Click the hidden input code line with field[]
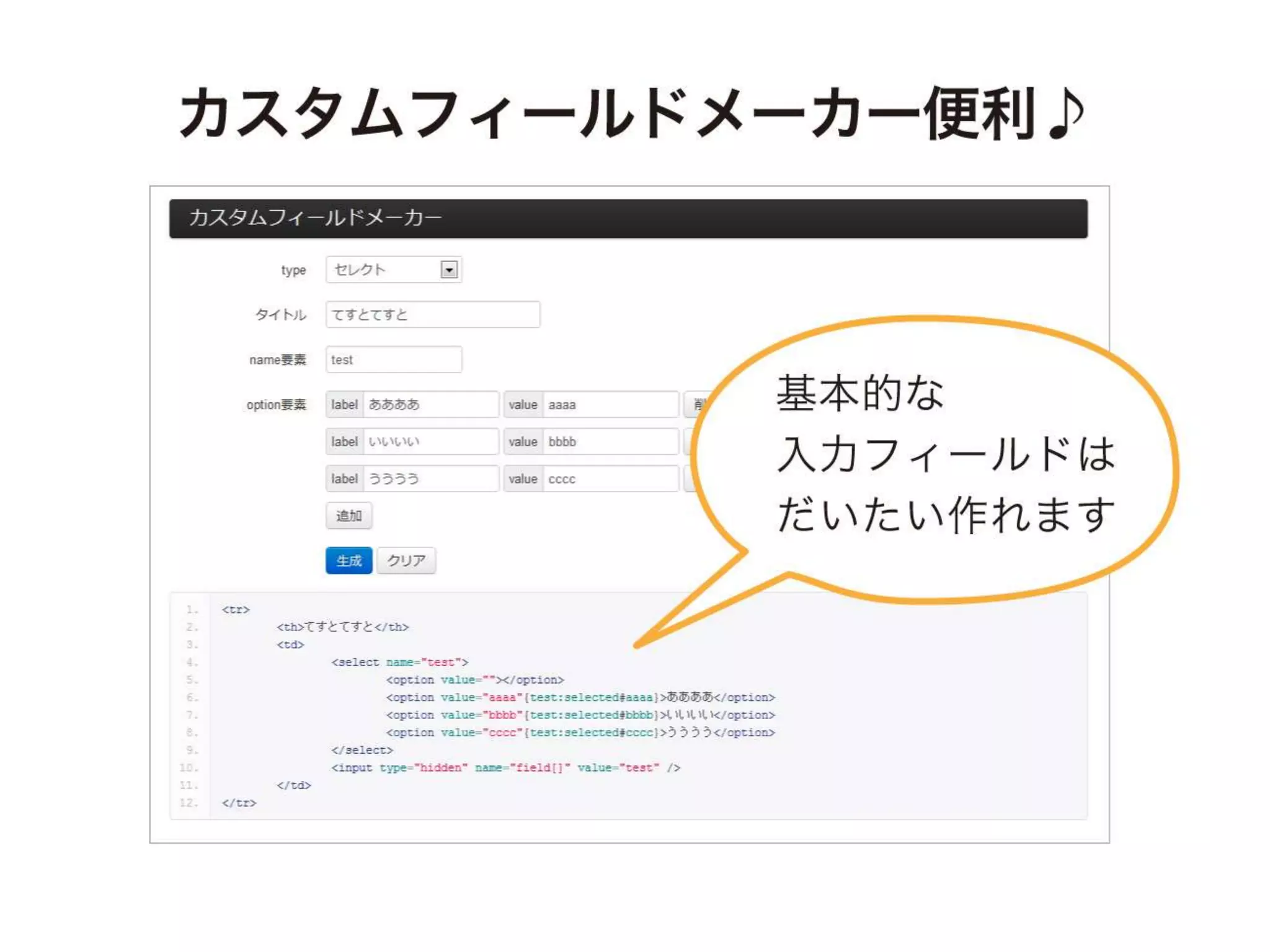The image size is (1270, 952). click(505, 767)
